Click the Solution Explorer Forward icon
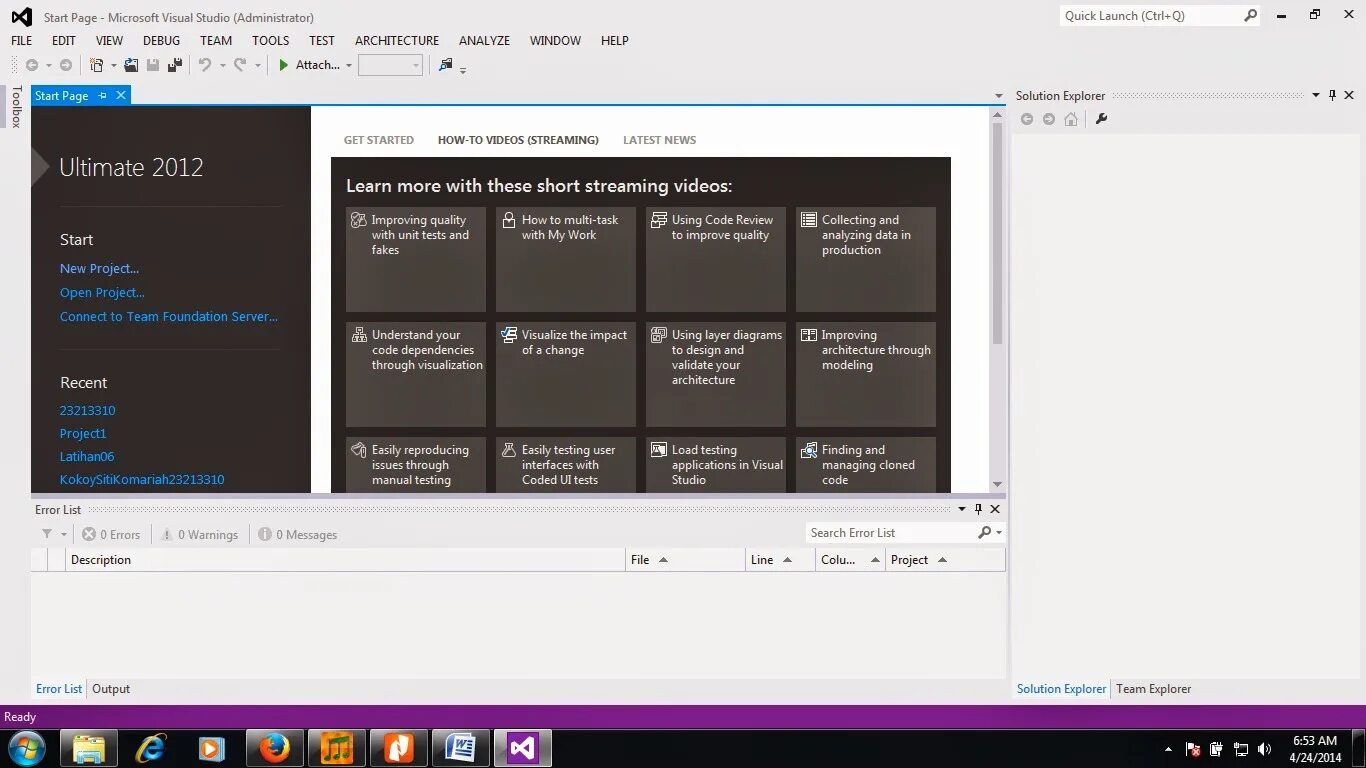Image resolution: width=1366 pixels, height=768 pixels. (1049, 119)
